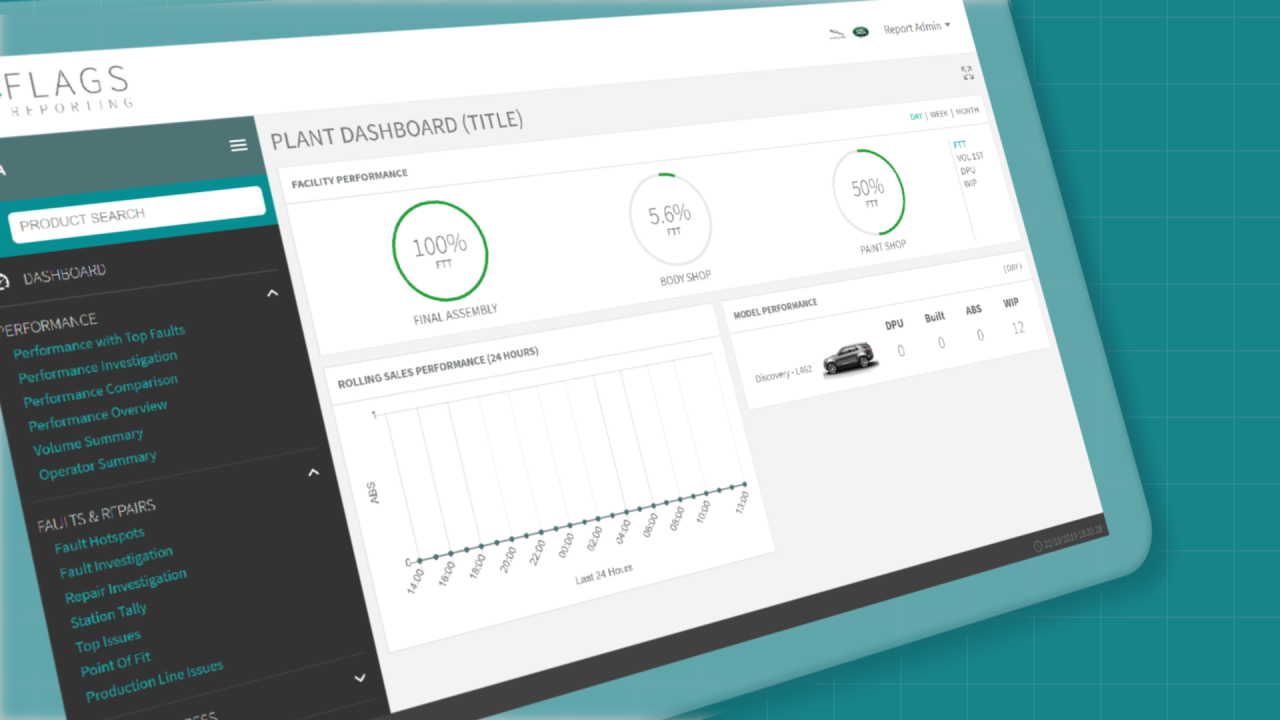Click the Land Rover logo icon
The width and height of the screenshot is (1280, 720).
point(860,32)
